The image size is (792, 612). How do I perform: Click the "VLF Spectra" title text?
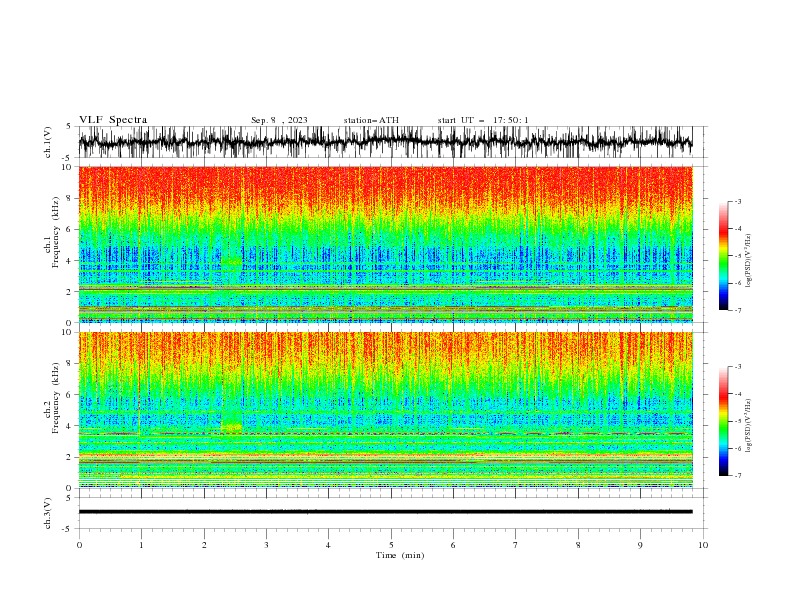coord(113,120)
